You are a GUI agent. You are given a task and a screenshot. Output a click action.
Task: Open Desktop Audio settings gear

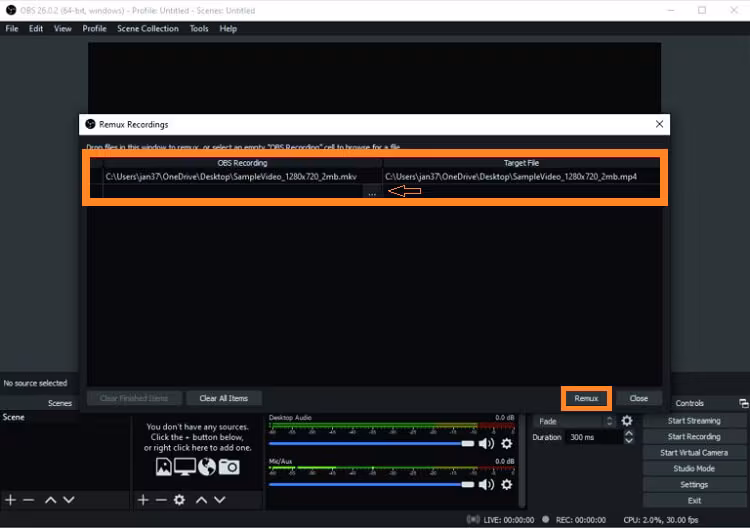pos(507,444)
